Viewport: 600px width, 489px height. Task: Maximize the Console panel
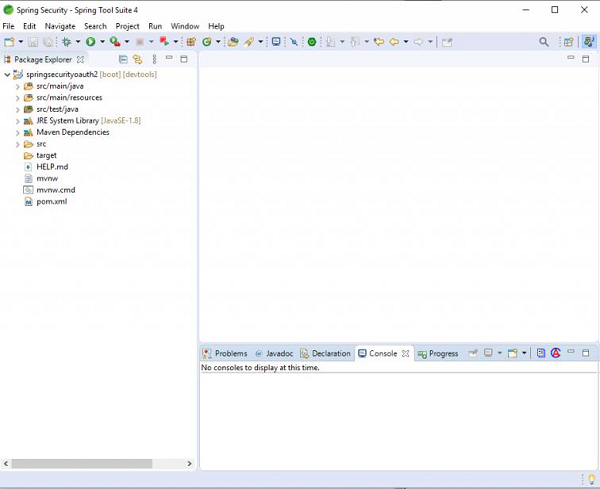pyautogui.click(x=585, y=353)
